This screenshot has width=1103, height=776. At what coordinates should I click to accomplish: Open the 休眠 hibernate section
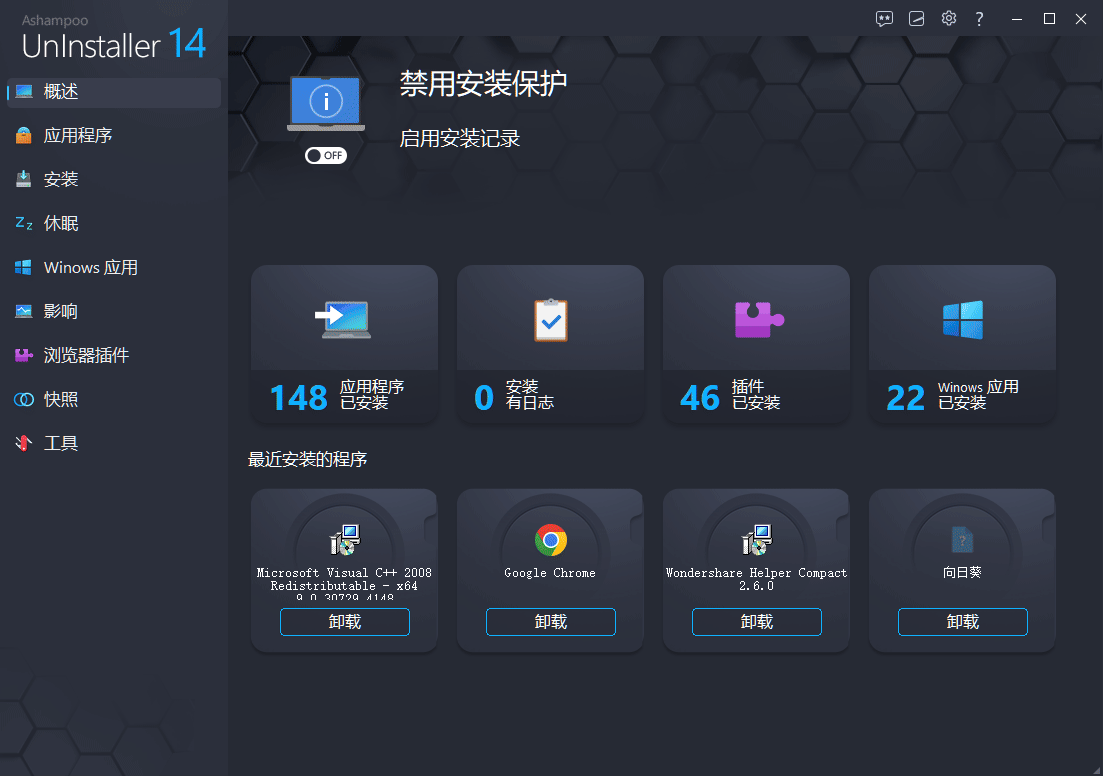click(x=114, y=224)
